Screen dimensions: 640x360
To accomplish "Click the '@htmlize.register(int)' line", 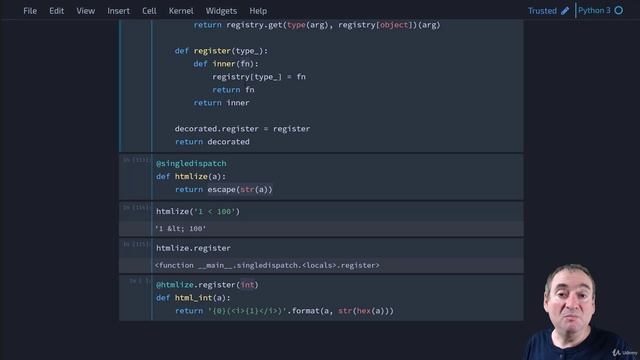I will pyautogui.click(x=207, y=285).
